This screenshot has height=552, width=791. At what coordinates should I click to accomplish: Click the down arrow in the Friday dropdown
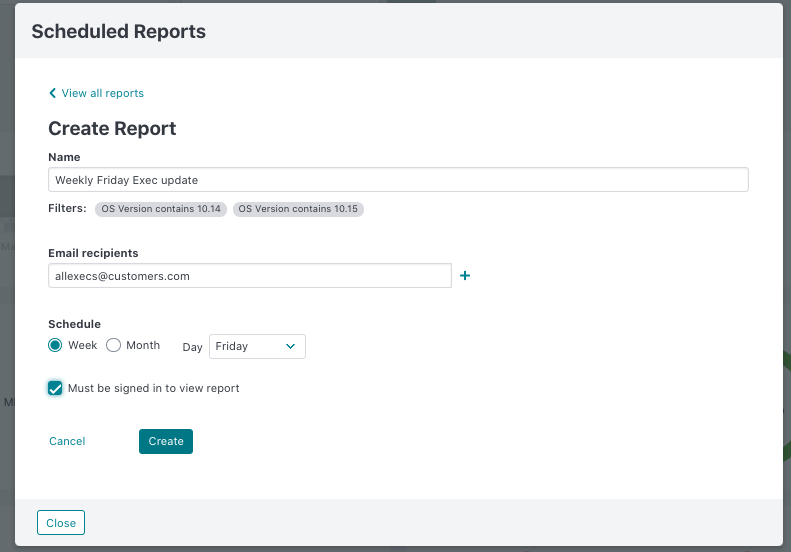[x=291, y=347]
